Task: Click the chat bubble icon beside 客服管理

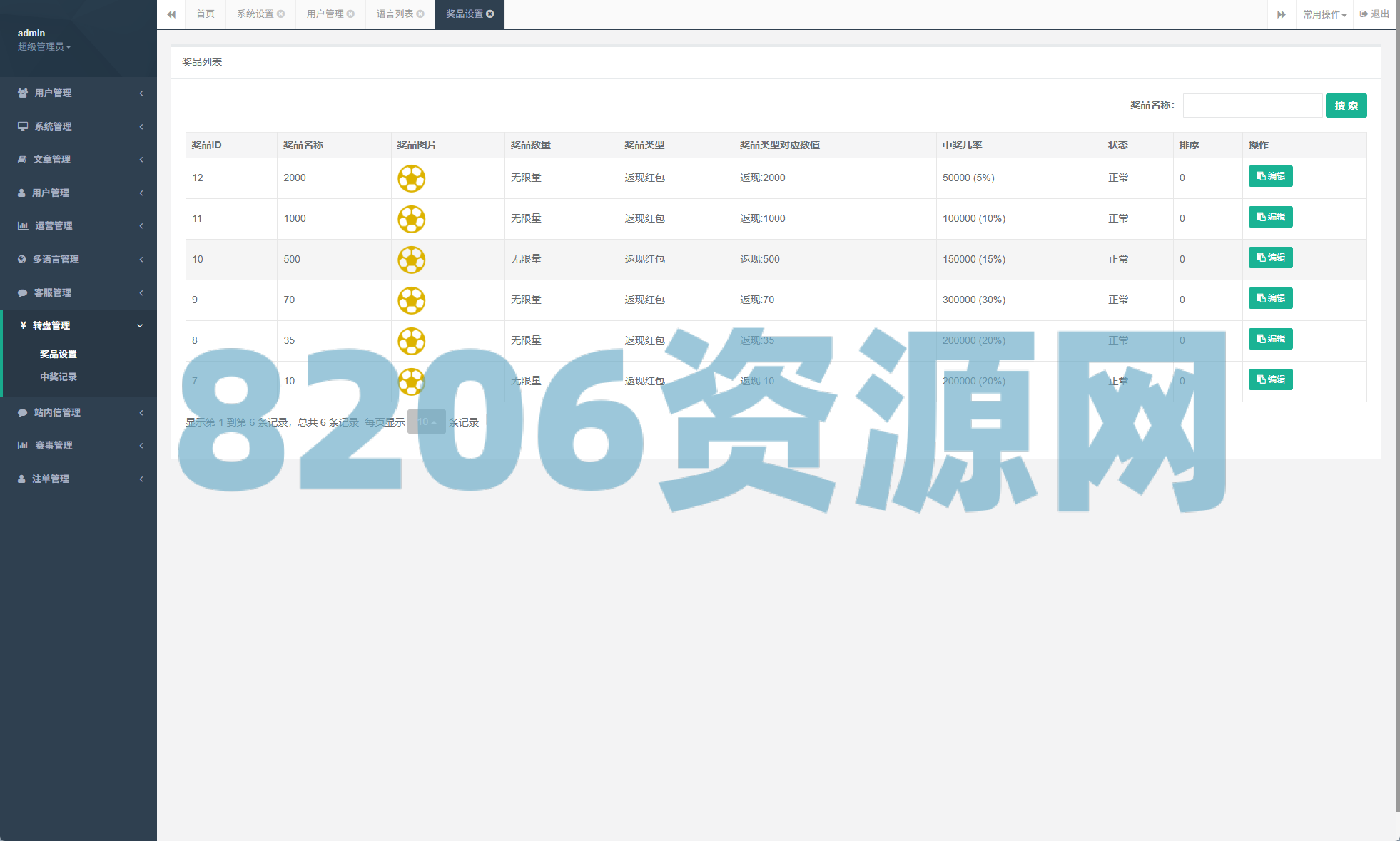Action: 22,292
